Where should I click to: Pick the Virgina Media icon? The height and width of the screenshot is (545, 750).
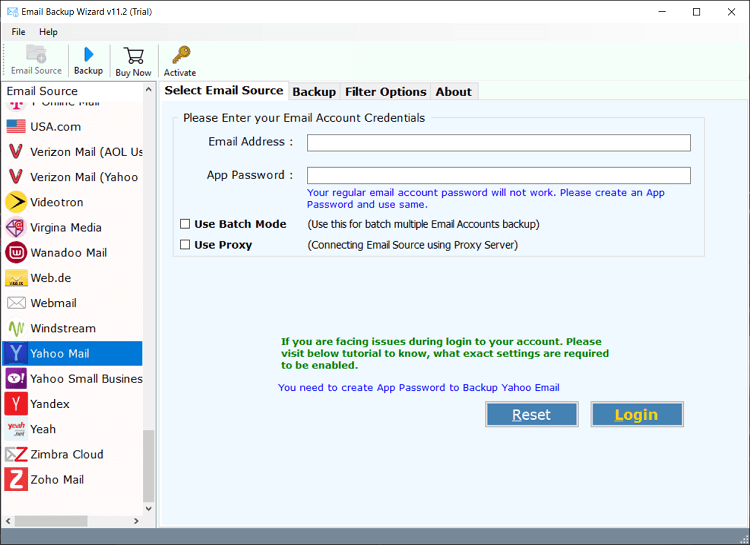pos(16,227)
